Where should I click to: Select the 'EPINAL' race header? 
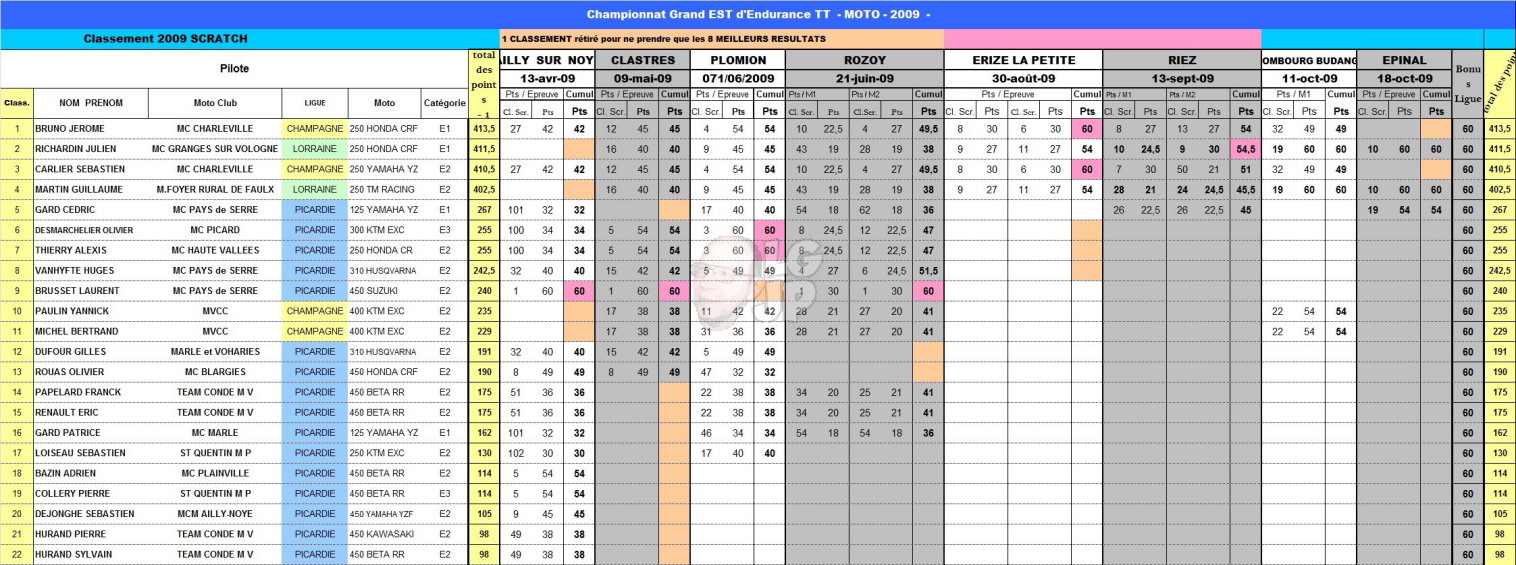point(1404,60)
